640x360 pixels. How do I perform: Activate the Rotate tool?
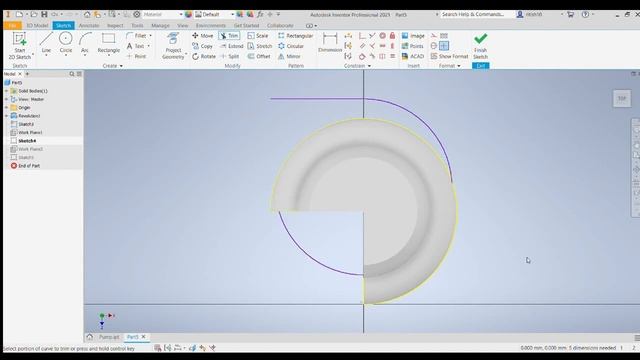tap(204, 56)
